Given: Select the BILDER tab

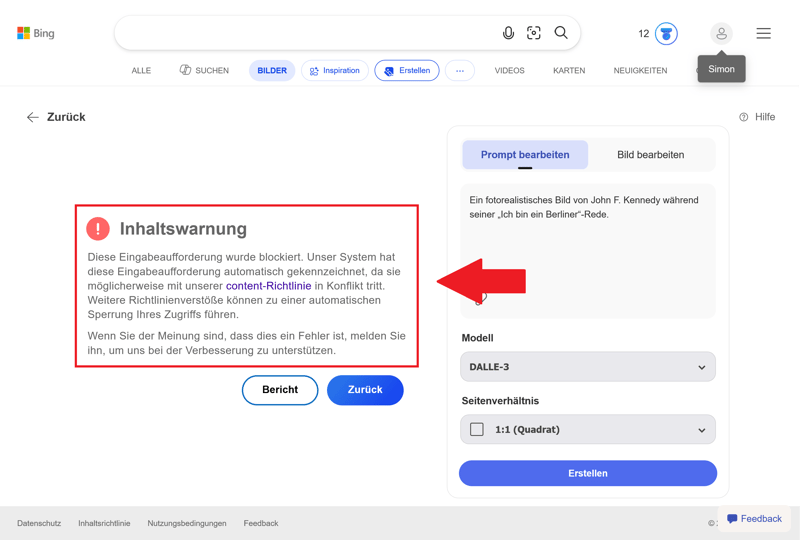Looking at the screenshot, I should click(x=272, y=70).
